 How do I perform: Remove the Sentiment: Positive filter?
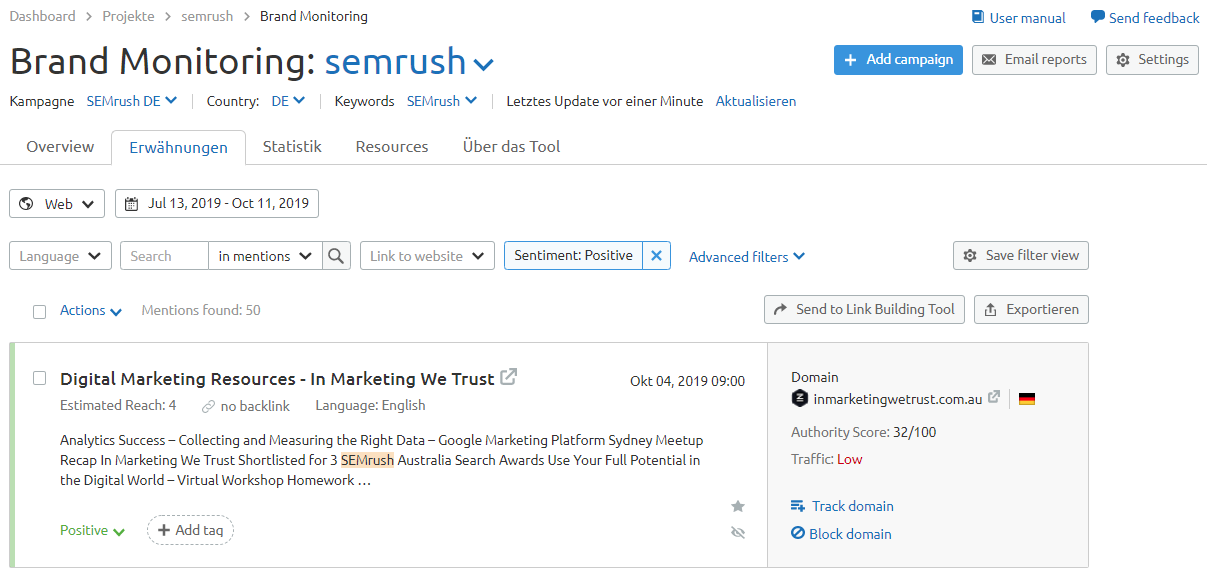(x=656, y=256)
